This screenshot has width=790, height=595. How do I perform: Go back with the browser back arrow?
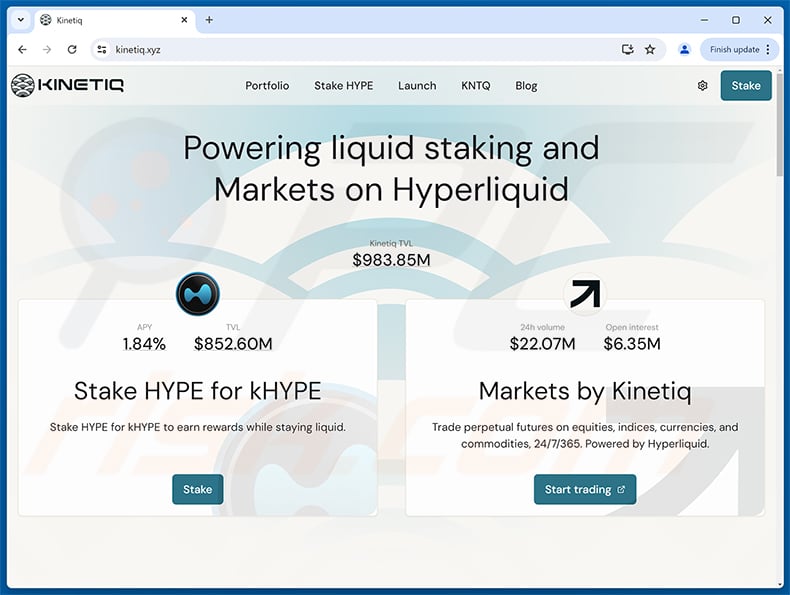(22, 49)
